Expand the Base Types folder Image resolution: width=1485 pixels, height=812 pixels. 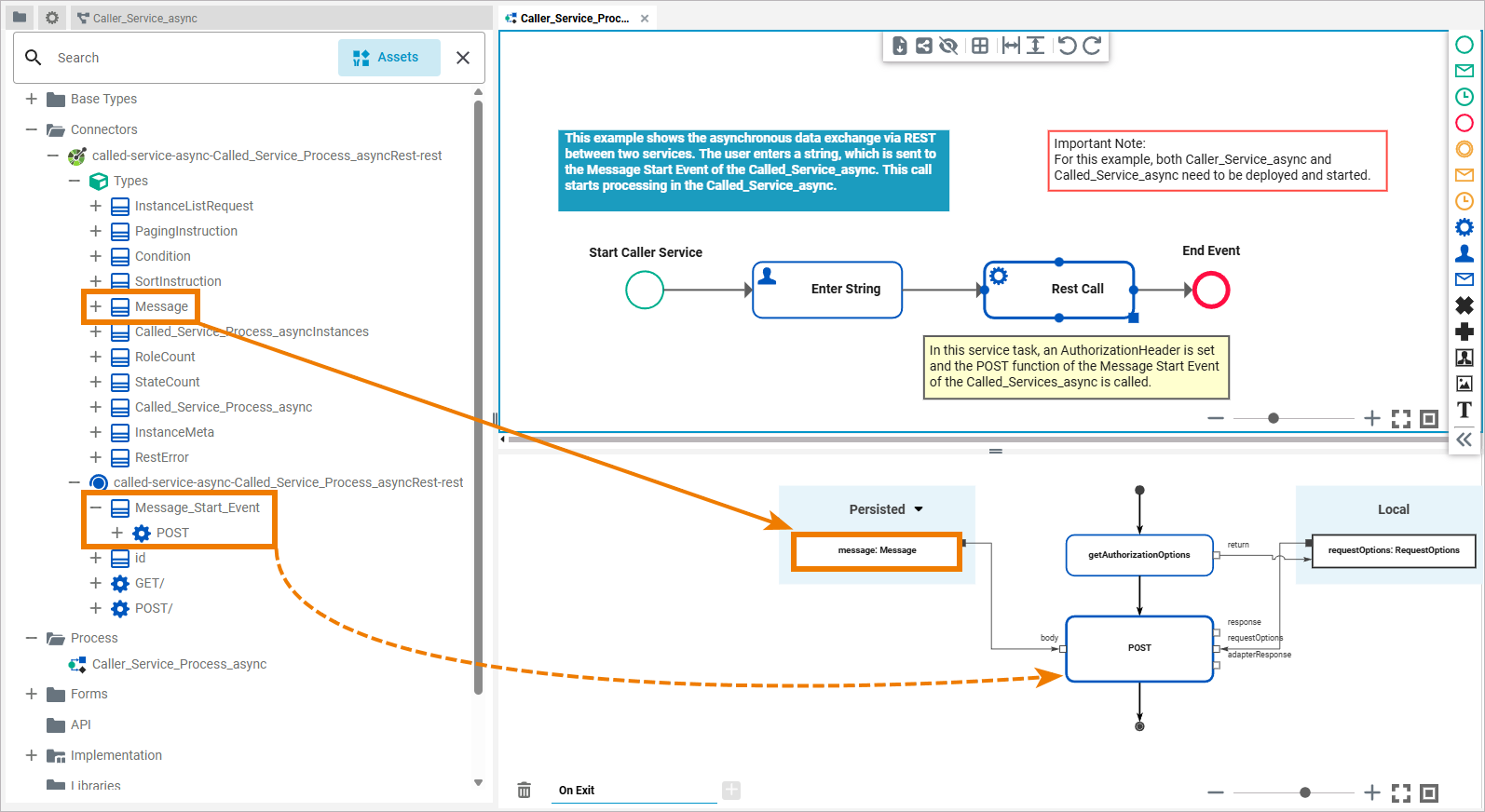click(32, 99)
